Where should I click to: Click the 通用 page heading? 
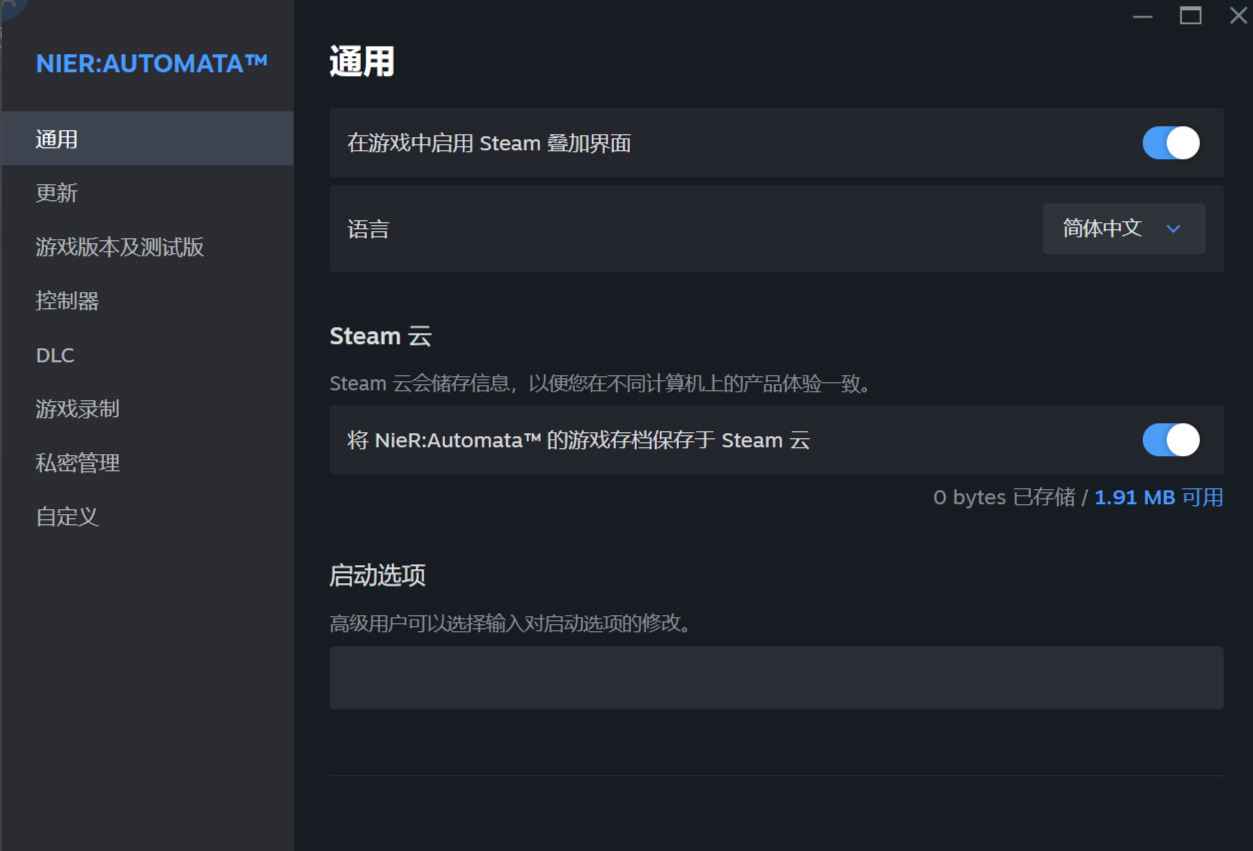pyautogui.click(x=362, y=62)
